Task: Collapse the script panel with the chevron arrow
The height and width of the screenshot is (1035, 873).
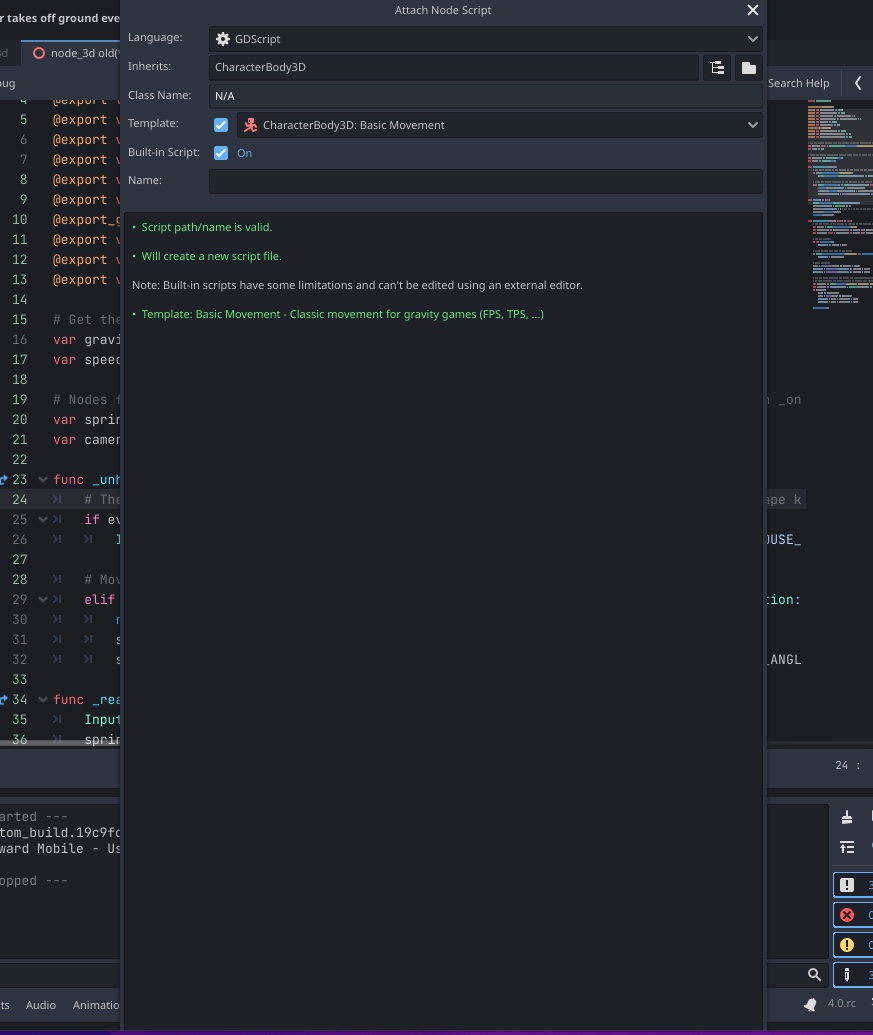Action: [x=858, y=83]
